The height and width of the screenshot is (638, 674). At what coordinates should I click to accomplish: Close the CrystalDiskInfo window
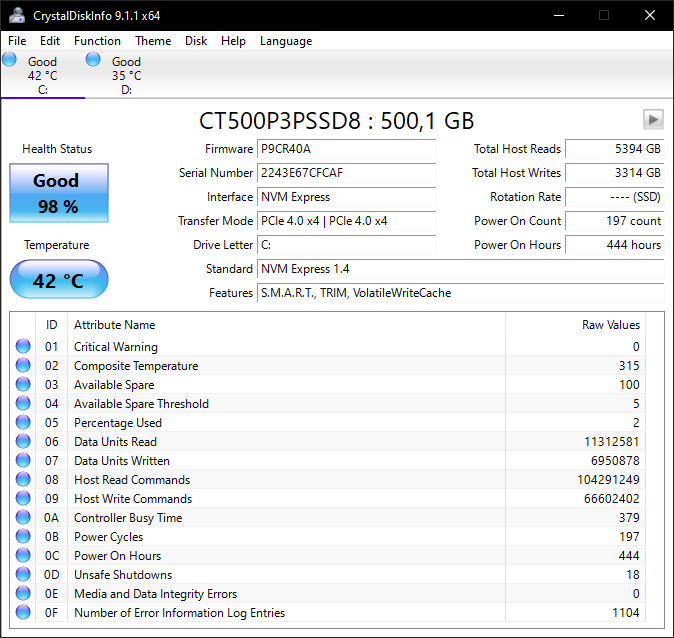tap(650, 15)
